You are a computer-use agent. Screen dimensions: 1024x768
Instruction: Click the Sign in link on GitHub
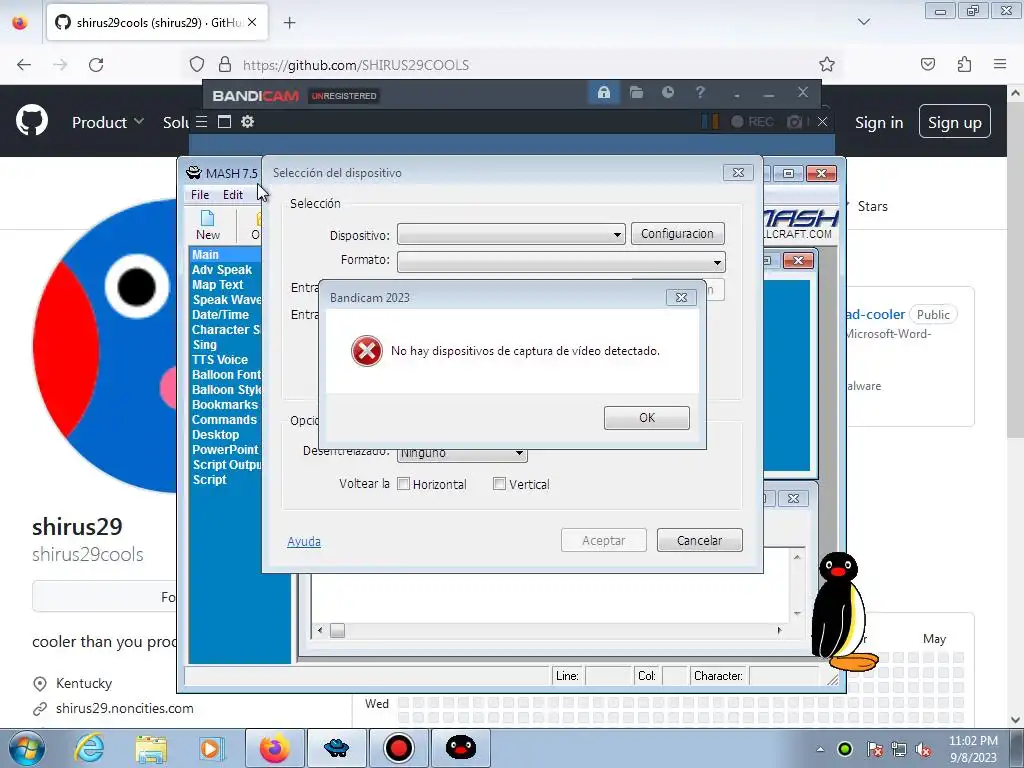pyautogui.click(x=879, y=122)
